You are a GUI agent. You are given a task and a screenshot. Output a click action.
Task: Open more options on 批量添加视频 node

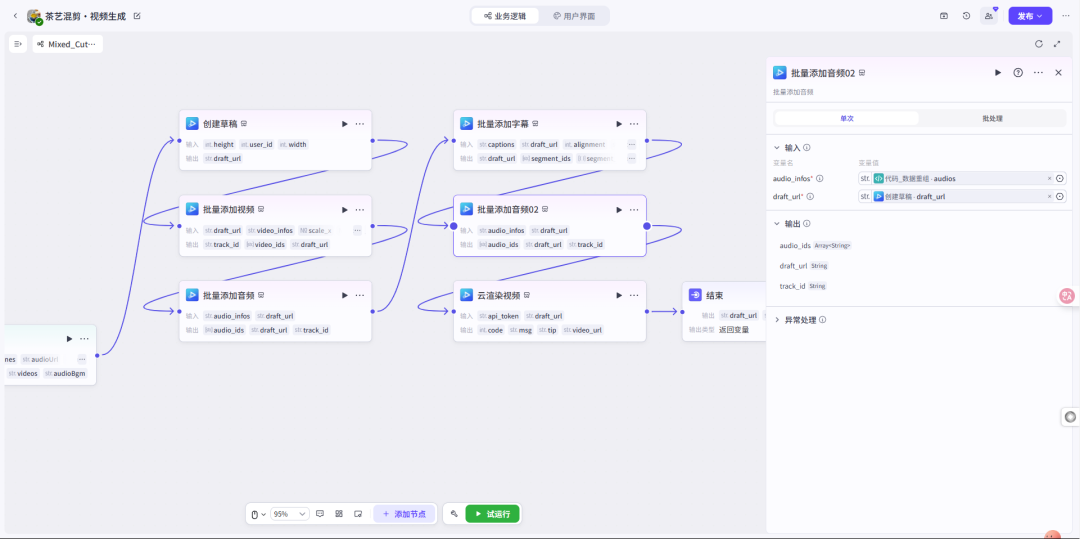[360, 210]
